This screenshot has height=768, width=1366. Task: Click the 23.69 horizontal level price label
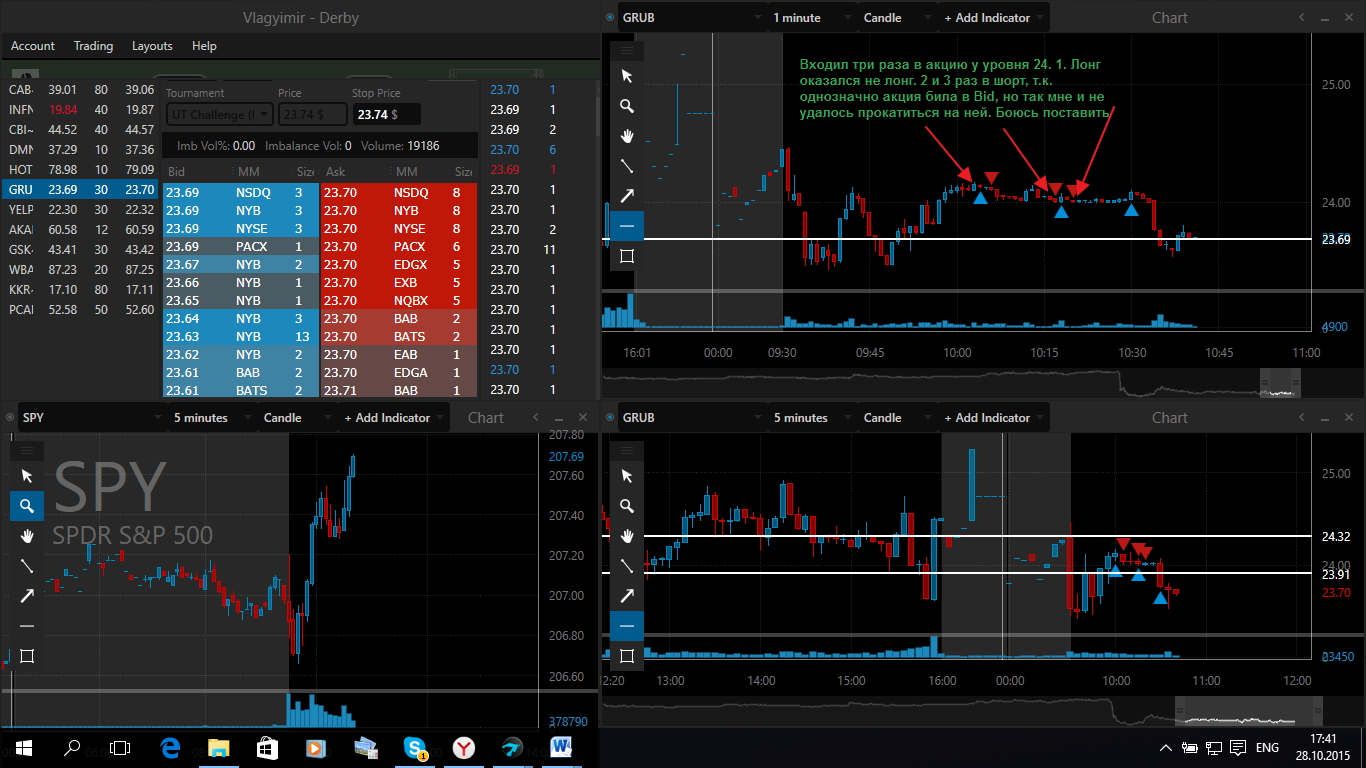[1336, 239]
